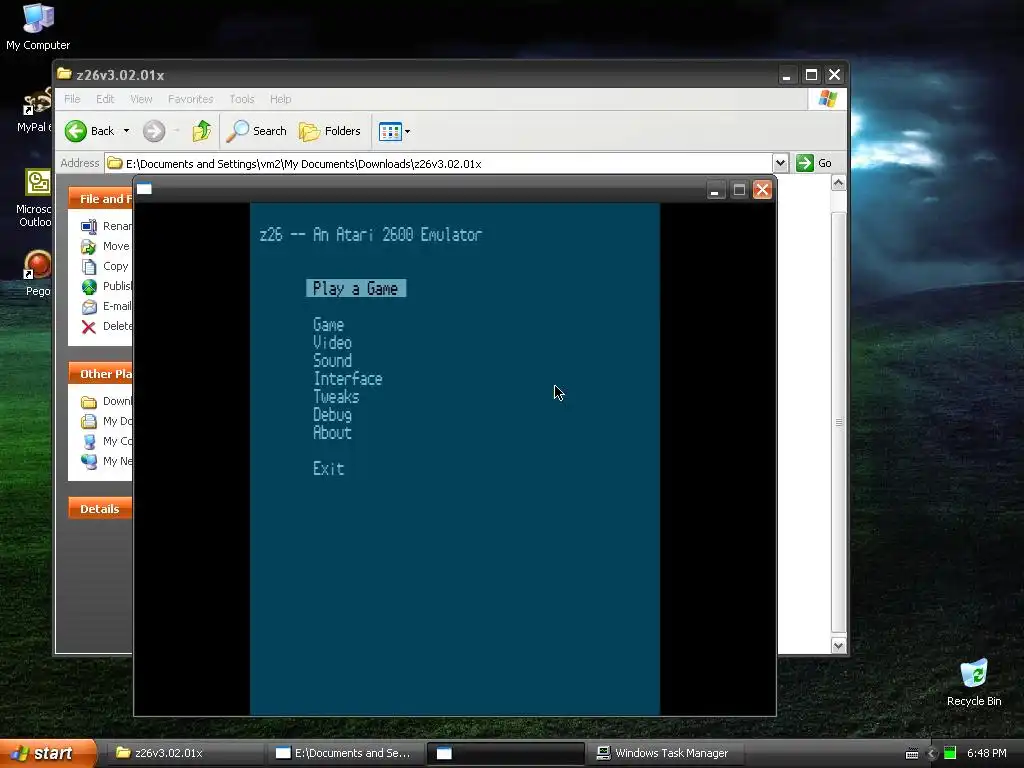Click the Explorer scrollbar up arrow
The width and height of the screenshot is (1024, 768).
point(839,183)
